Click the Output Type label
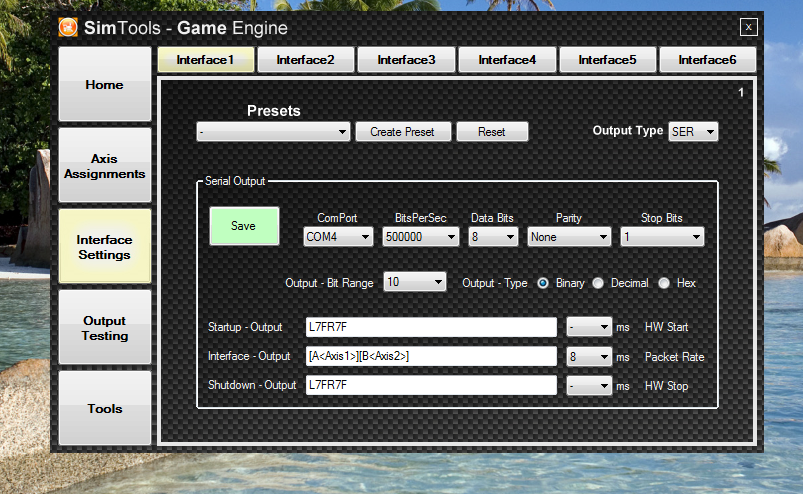Screen dimensions: 803x494 pos(628,131)
